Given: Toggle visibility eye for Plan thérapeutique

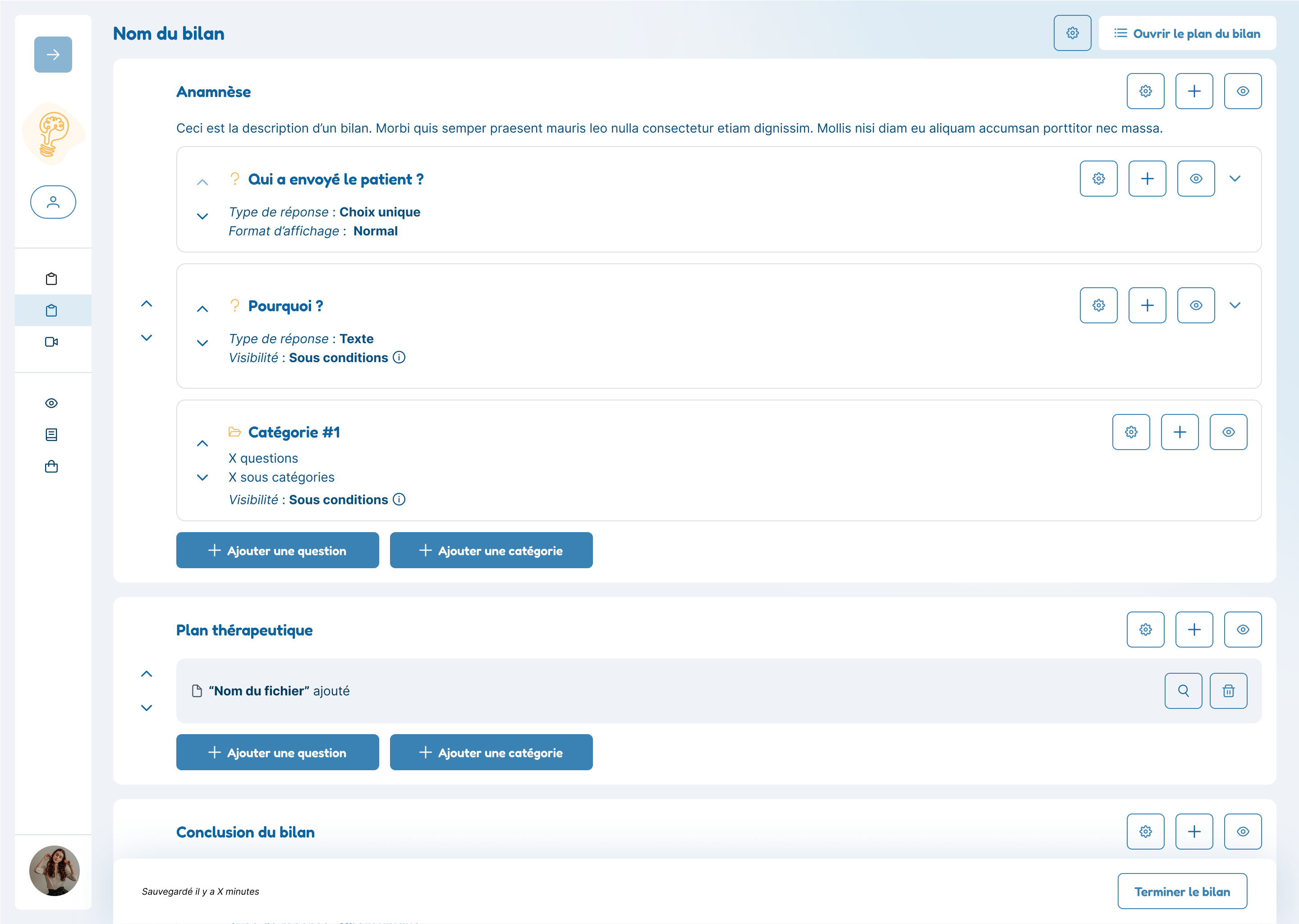Looking at the screenshot, I should point(1243,630).
